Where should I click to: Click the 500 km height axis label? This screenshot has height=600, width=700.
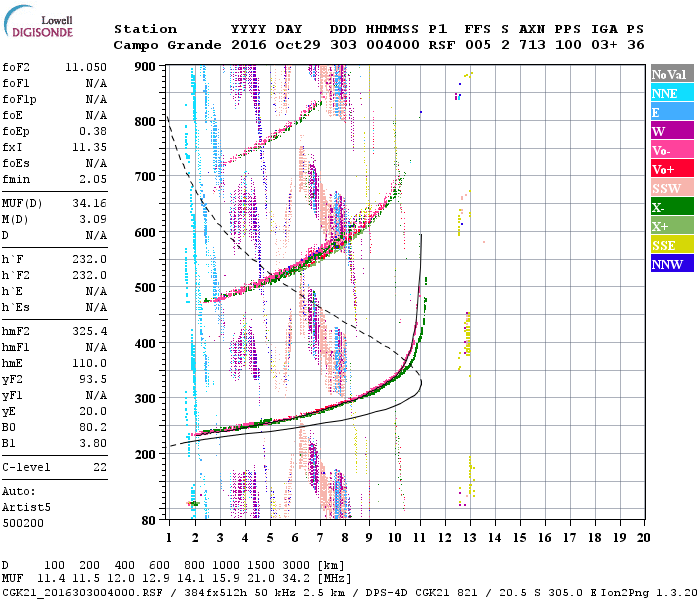tap(145, 288)
